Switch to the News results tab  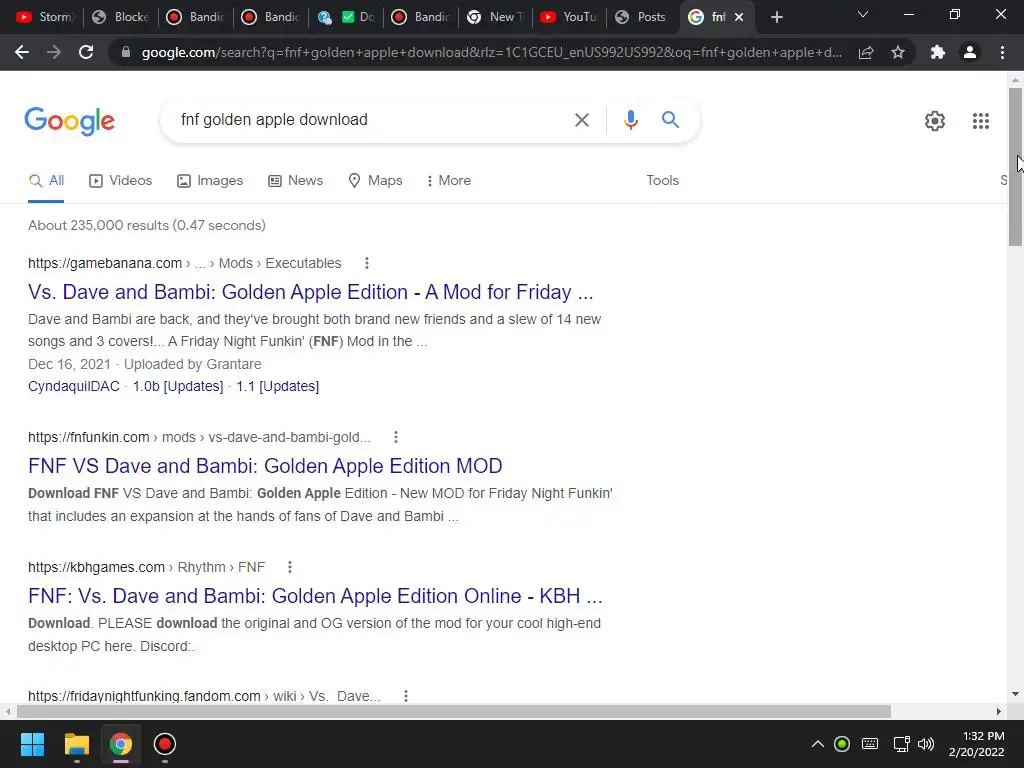point(295,181)
